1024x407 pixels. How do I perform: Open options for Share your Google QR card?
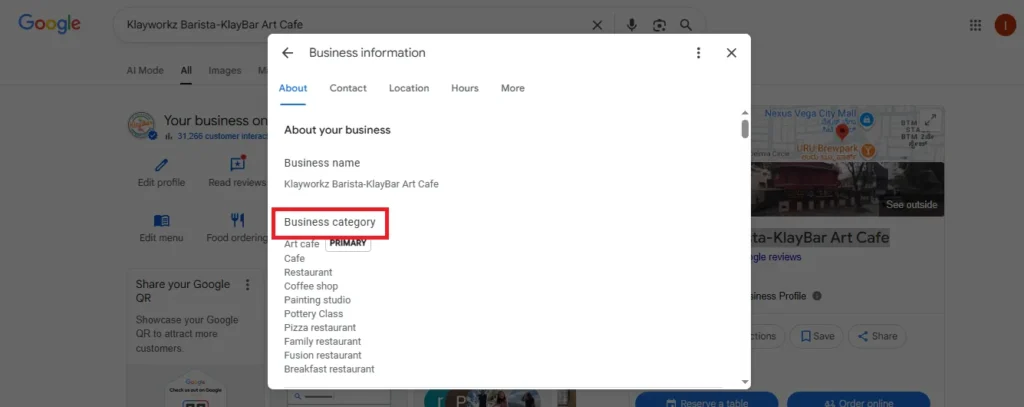click(x=248, y=285)
